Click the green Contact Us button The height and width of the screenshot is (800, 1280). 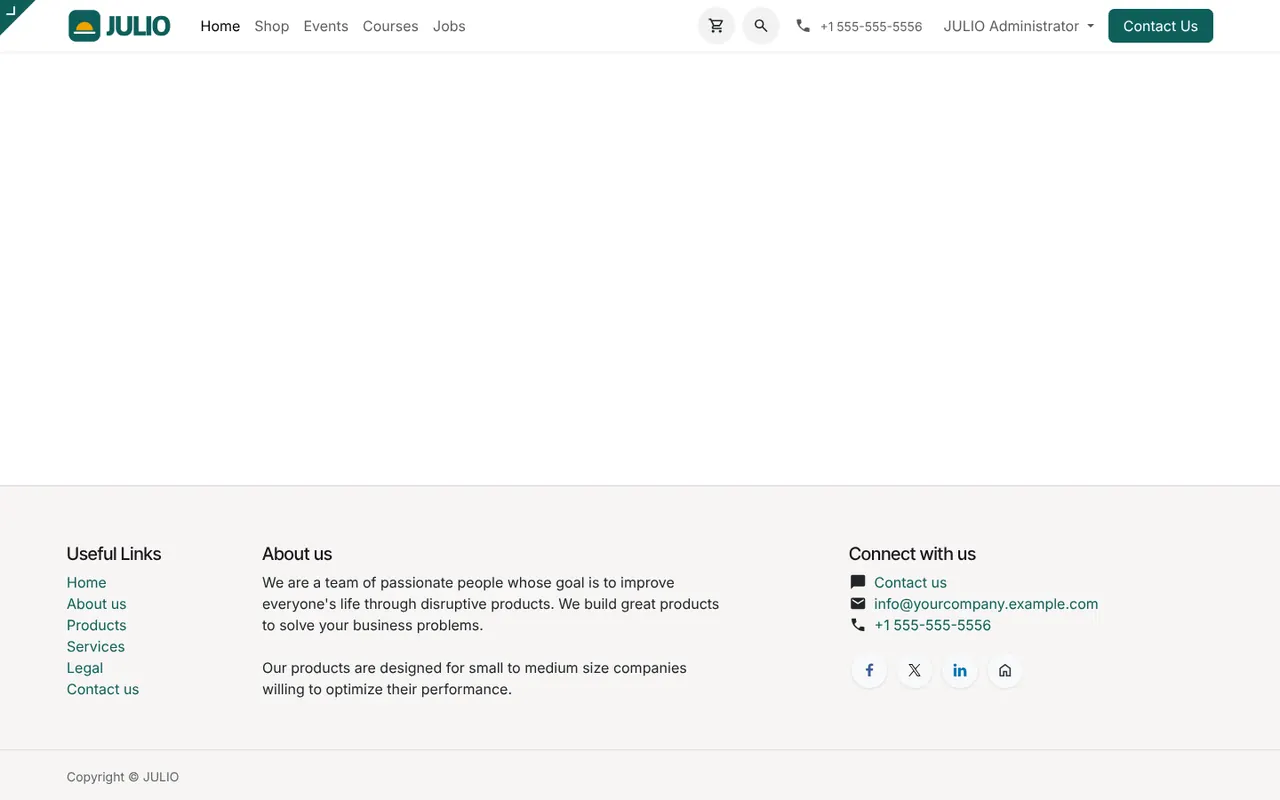(1160, 26)
